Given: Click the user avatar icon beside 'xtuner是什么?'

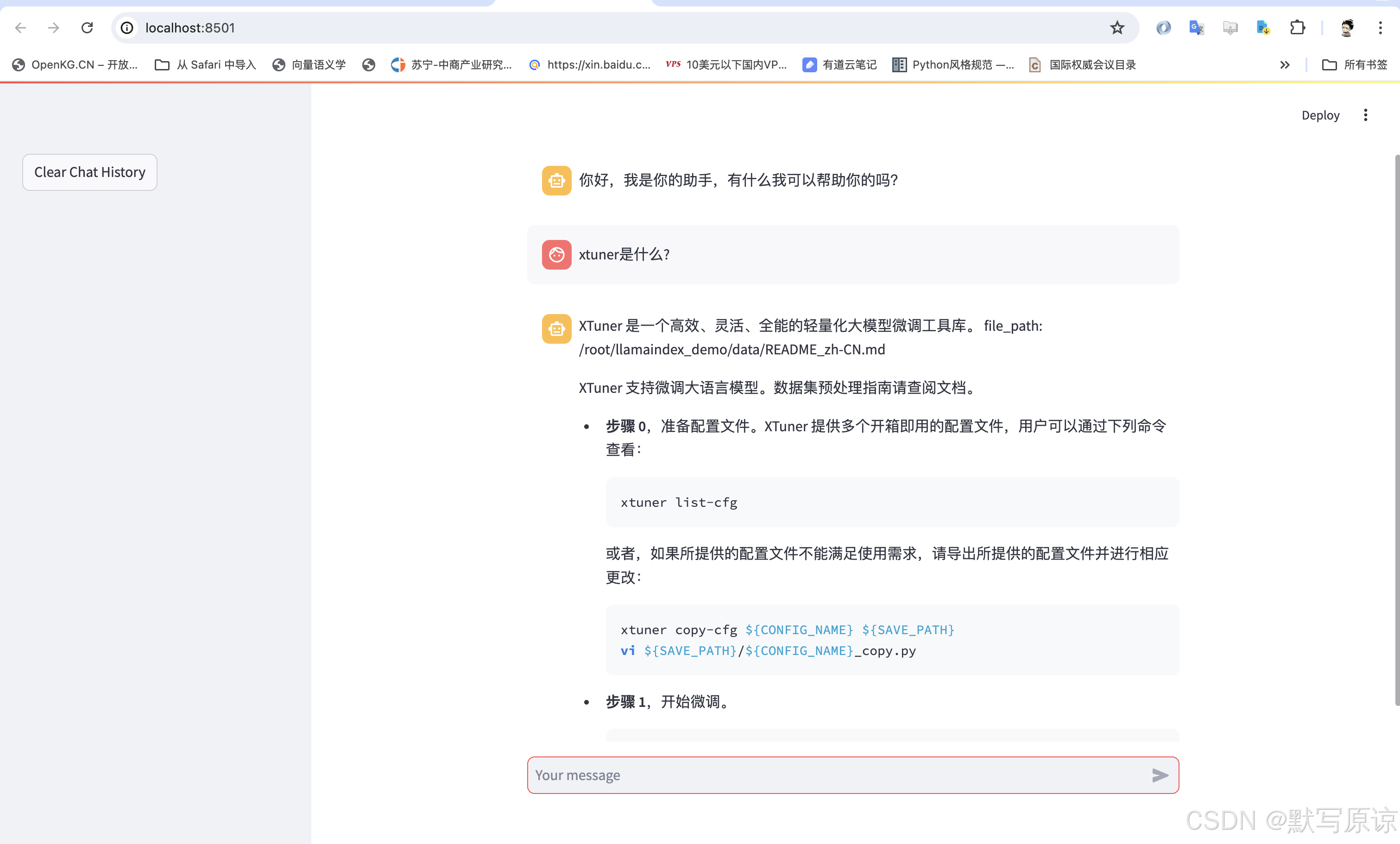Looking at the screenshot, I should click(x=556, y=254).
